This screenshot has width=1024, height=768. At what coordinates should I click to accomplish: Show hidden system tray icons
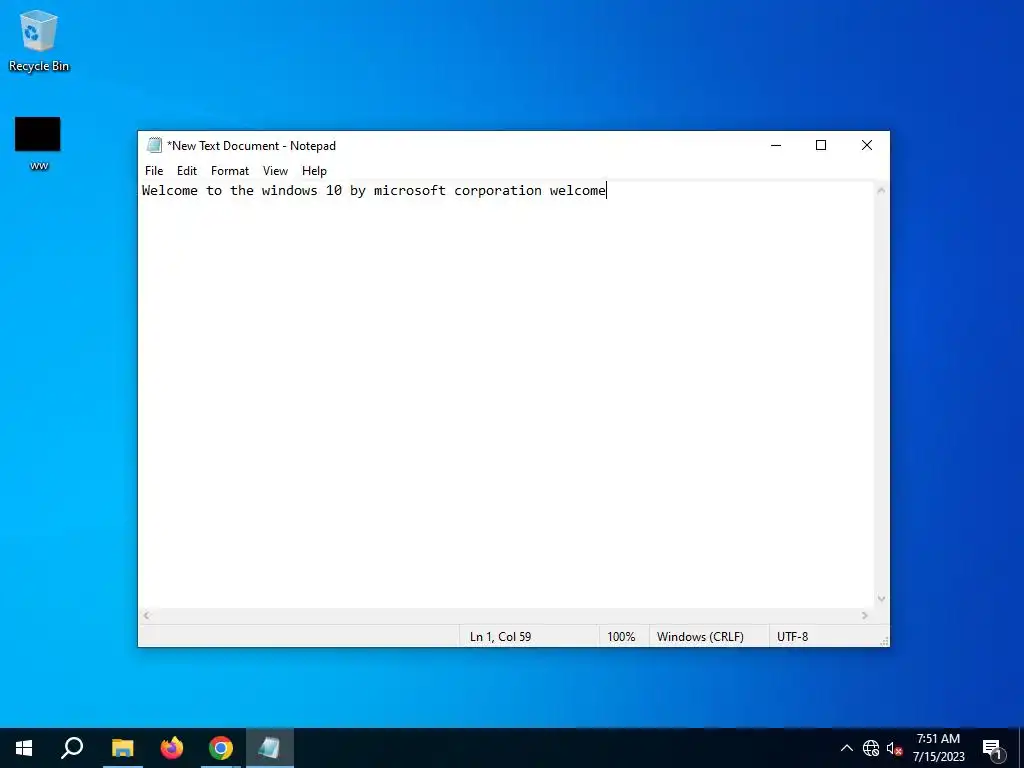coord(846,748)
